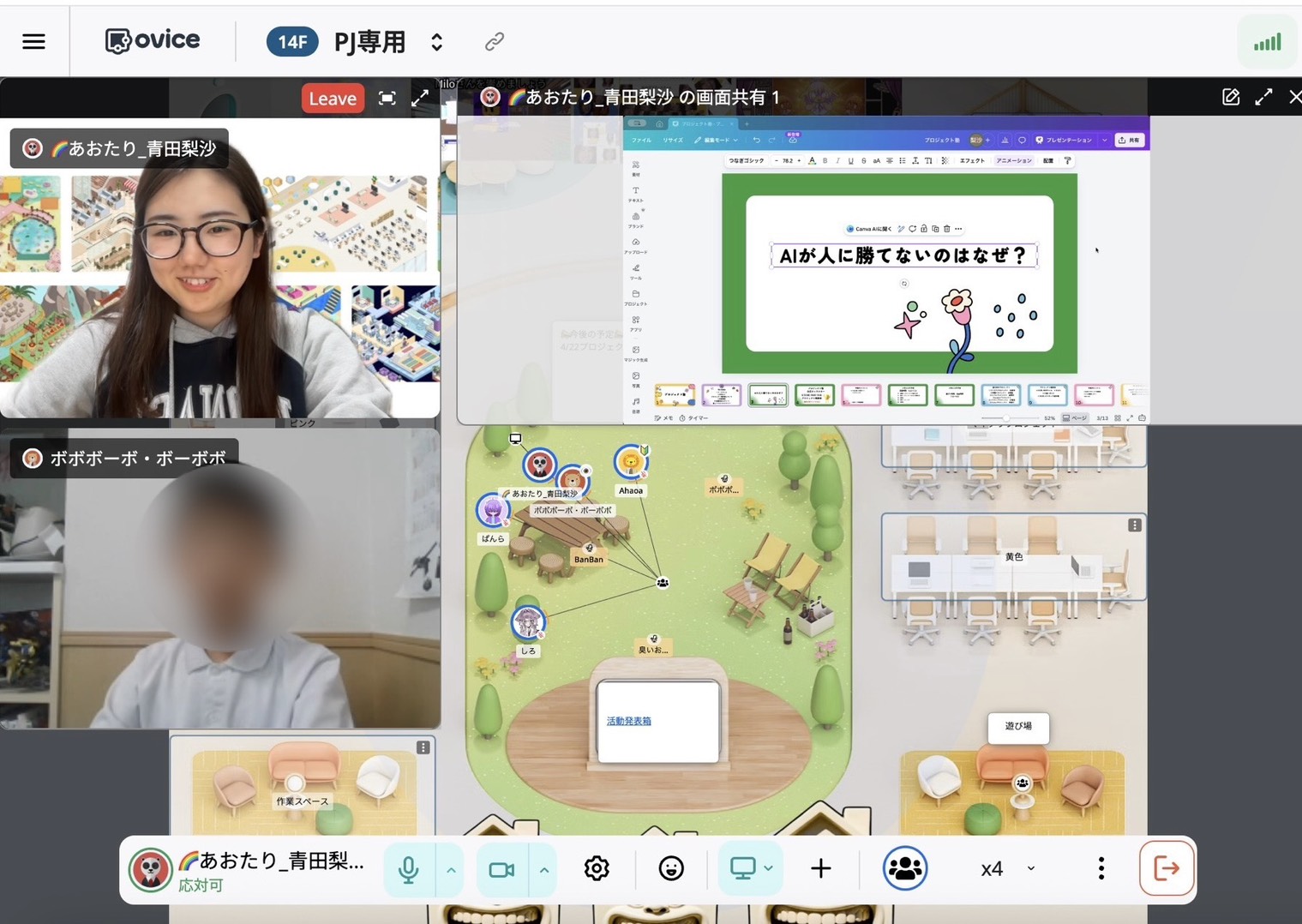Click the exit space icon
Screen dimensions: 1302x924
point(1167,868)
